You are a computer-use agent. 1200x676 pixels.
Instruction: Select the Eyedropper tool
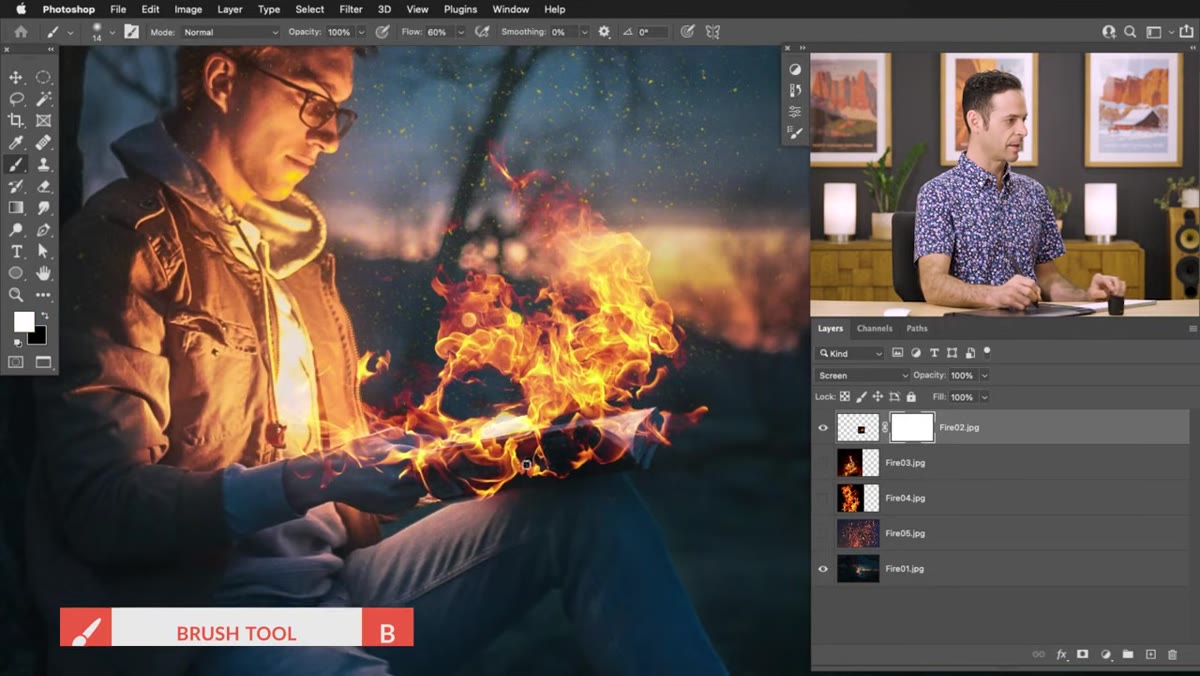[x=16, y=143]
